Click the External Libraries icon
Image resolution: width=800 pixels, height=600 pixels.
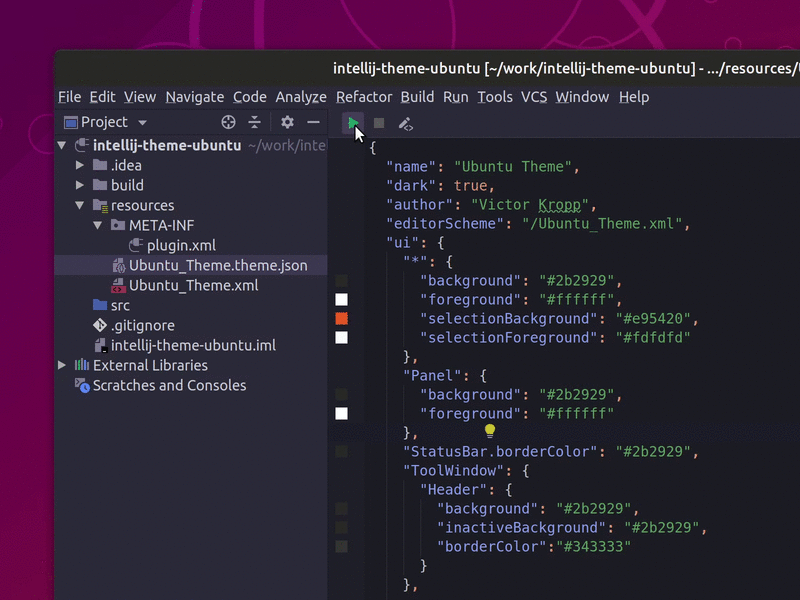pos(82,365)
